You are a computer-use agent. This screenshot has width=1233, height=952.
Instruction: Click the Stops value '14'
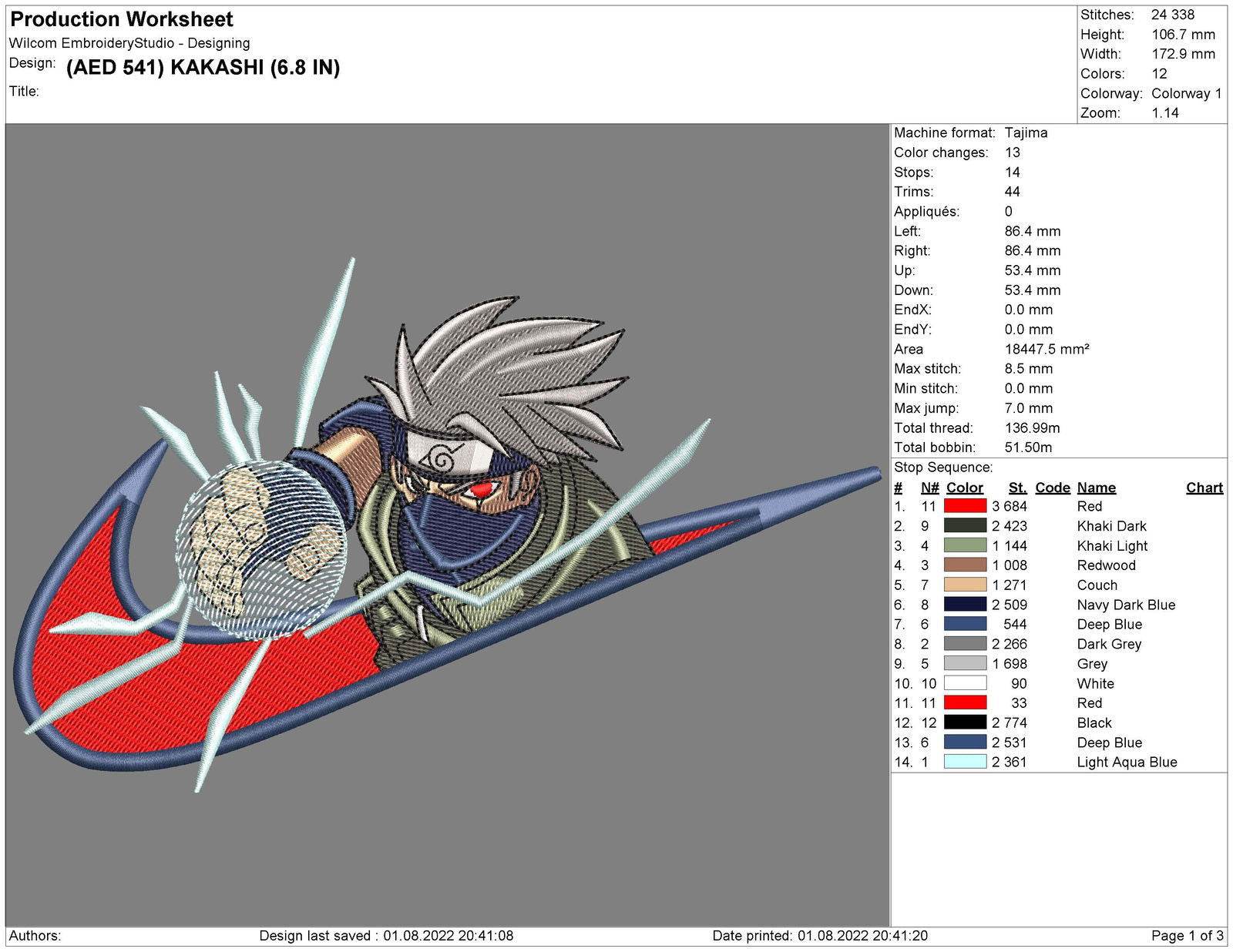pos(1013,172)
